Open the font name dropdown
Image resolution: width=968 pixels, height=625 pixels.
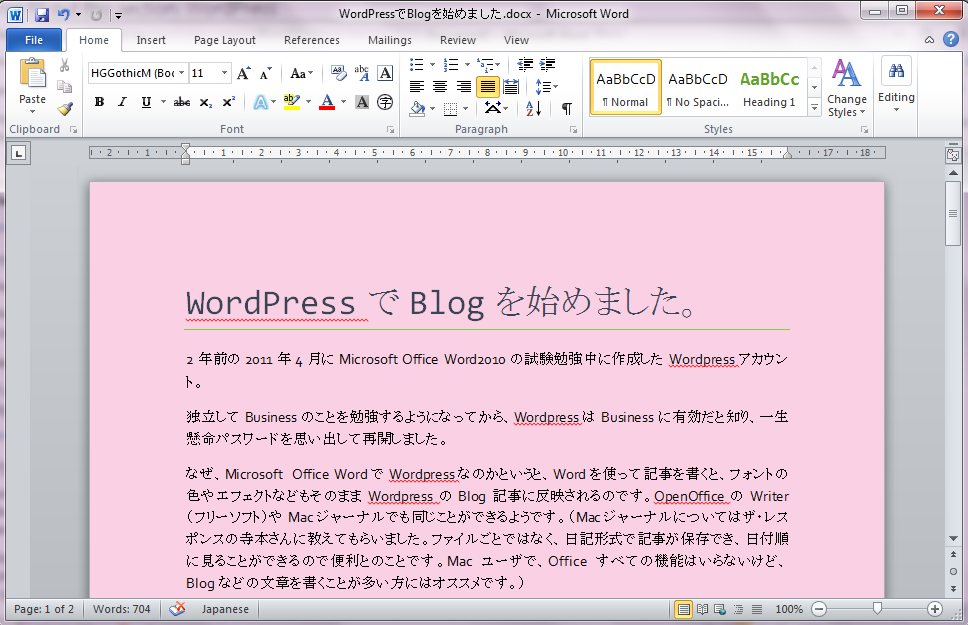pyautogui.click(x=182, y=74)
